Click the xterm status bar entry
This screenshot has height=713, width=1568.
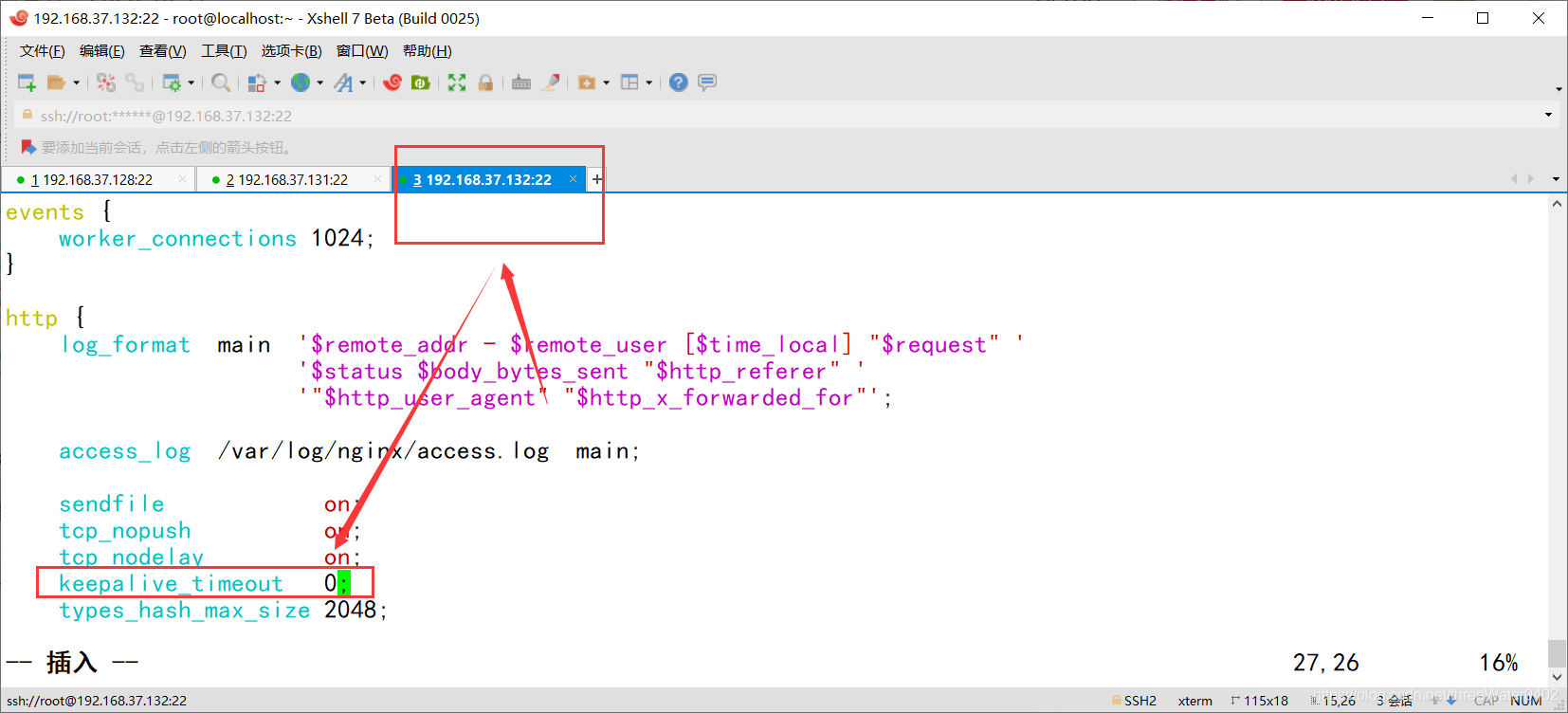(1195, 701)
